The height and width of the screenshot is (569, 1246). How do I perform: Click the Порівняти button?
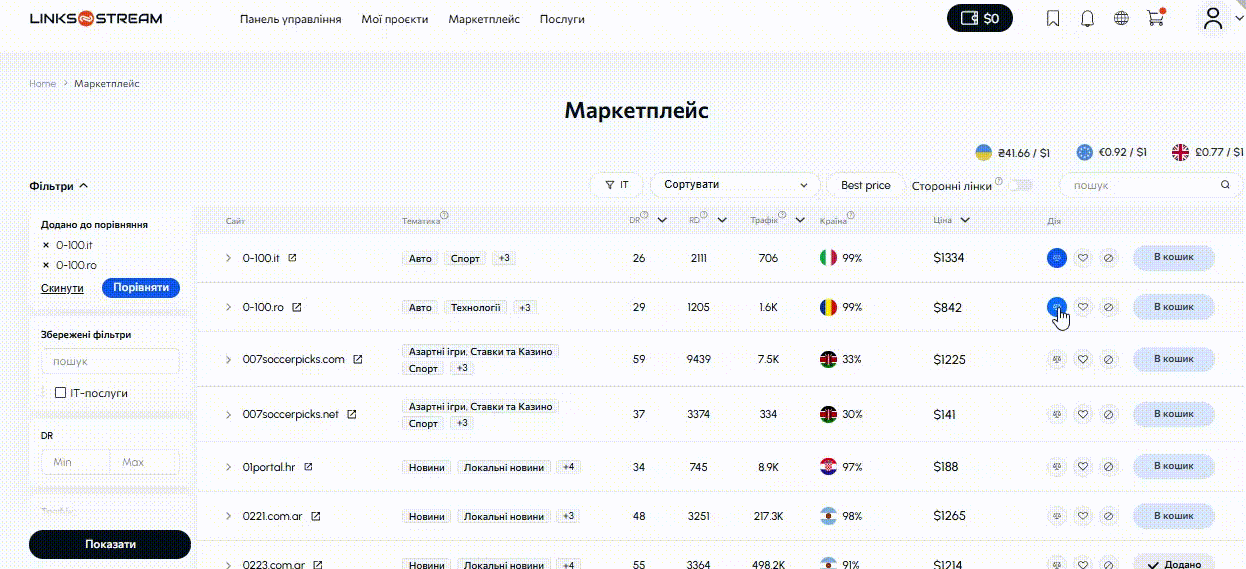141,288
